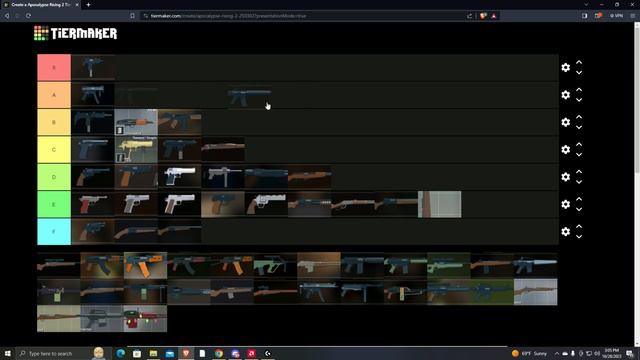640x360 pixels.
Task: Move the F tier row up with chevron
Action: [x=579, y=227]
